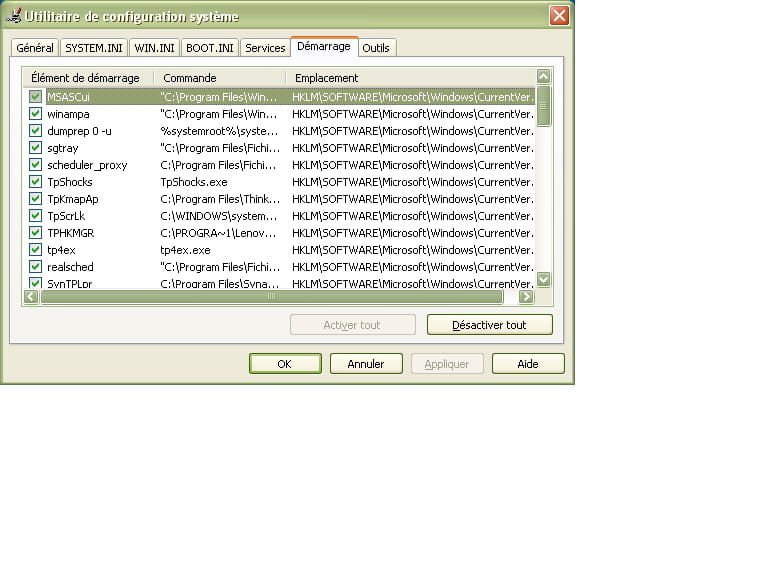This screenshot has height=569, width=779.
Task: Uncheck the TpShocks checkbox
Action: coord(35,182)
